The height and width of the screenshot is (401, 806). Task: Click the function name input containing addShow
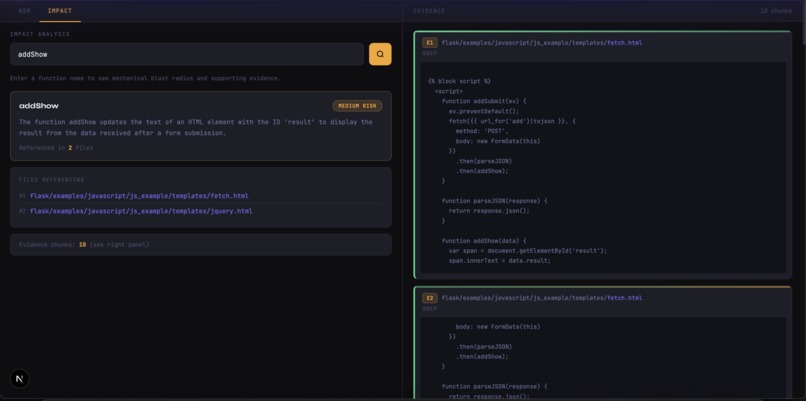(x=187, y=54)
